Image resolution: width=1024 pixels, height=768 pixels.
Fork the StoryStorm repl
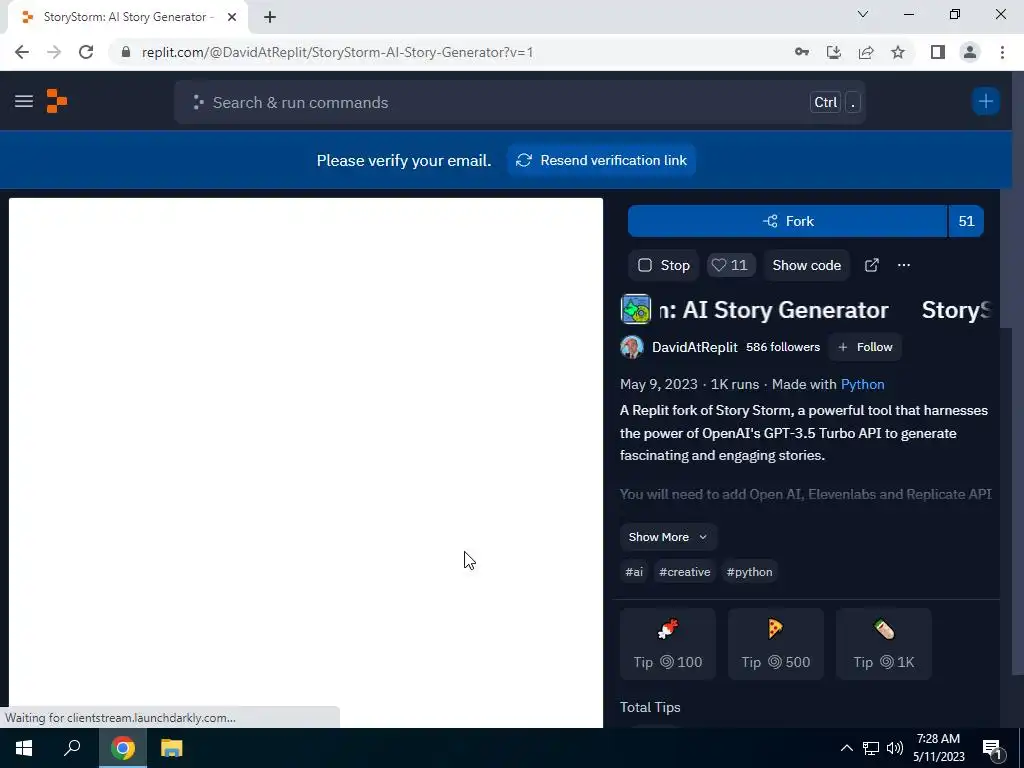coord(788,221)
